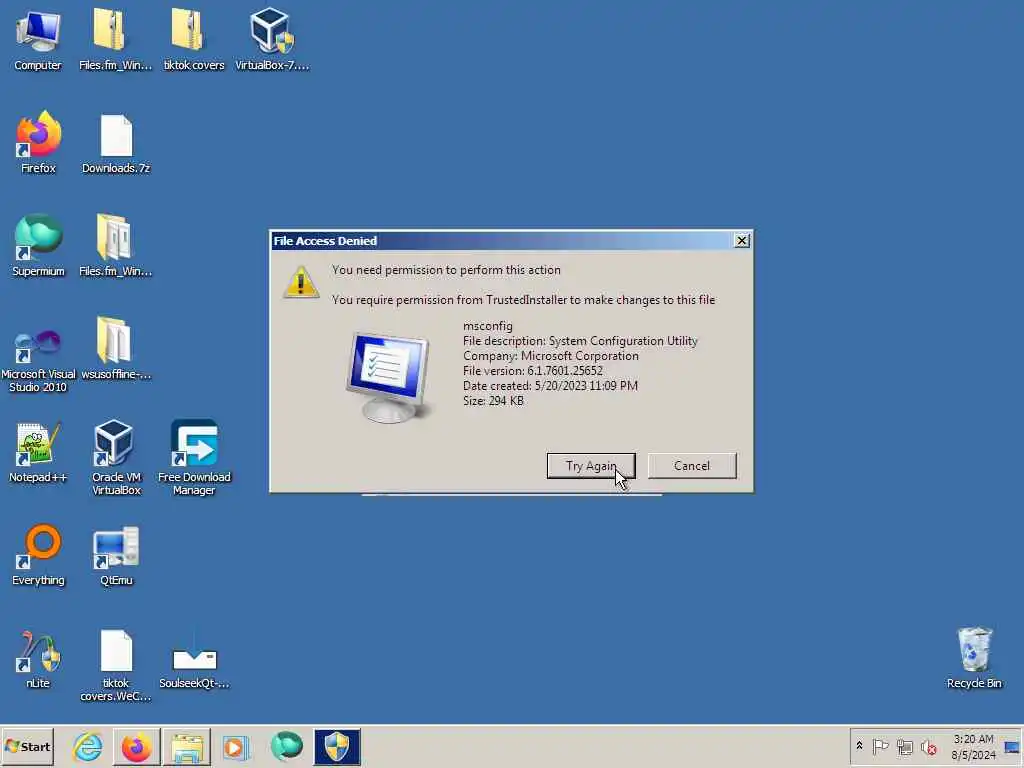Click the 'permission from TrustedInstaller' message line
The width and height of the screenshot is (1024, 768).
523,300
